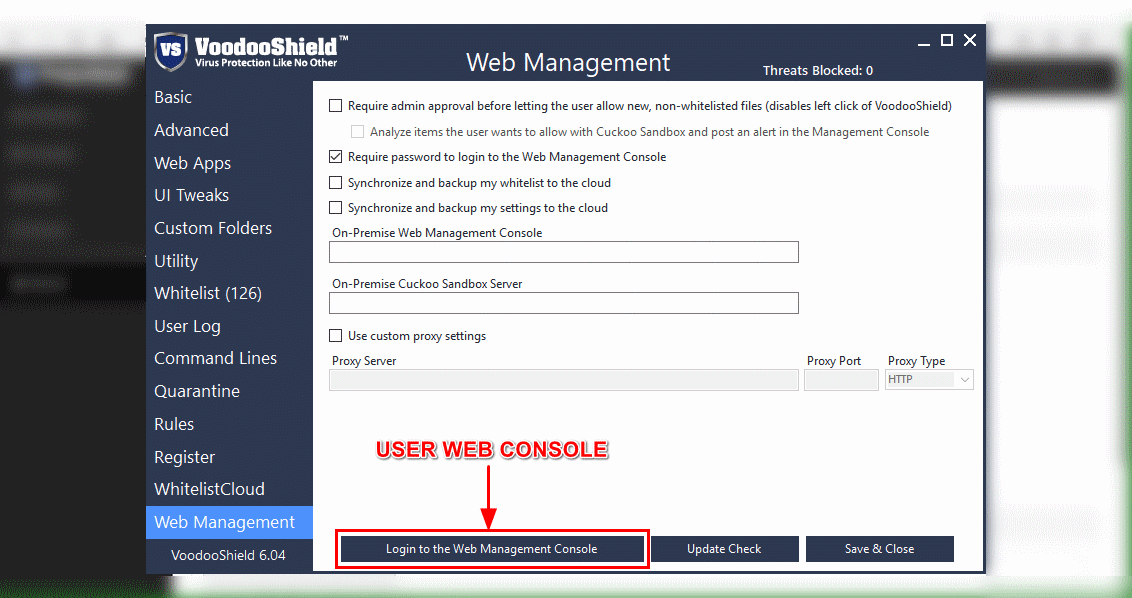Click the Proxy Port field

pyautogui.click(x=841, y=380)
